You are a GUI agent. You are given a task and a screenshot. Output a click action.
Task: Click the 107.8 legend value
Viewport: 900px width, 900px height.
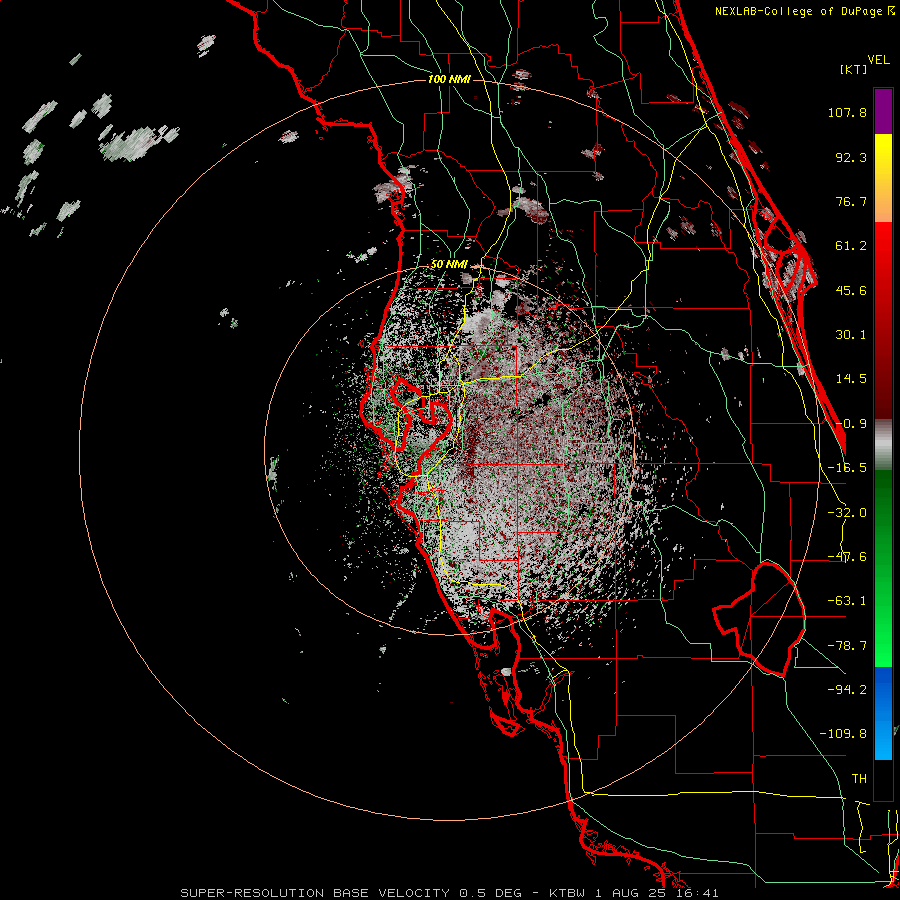(x=847, y=112)
